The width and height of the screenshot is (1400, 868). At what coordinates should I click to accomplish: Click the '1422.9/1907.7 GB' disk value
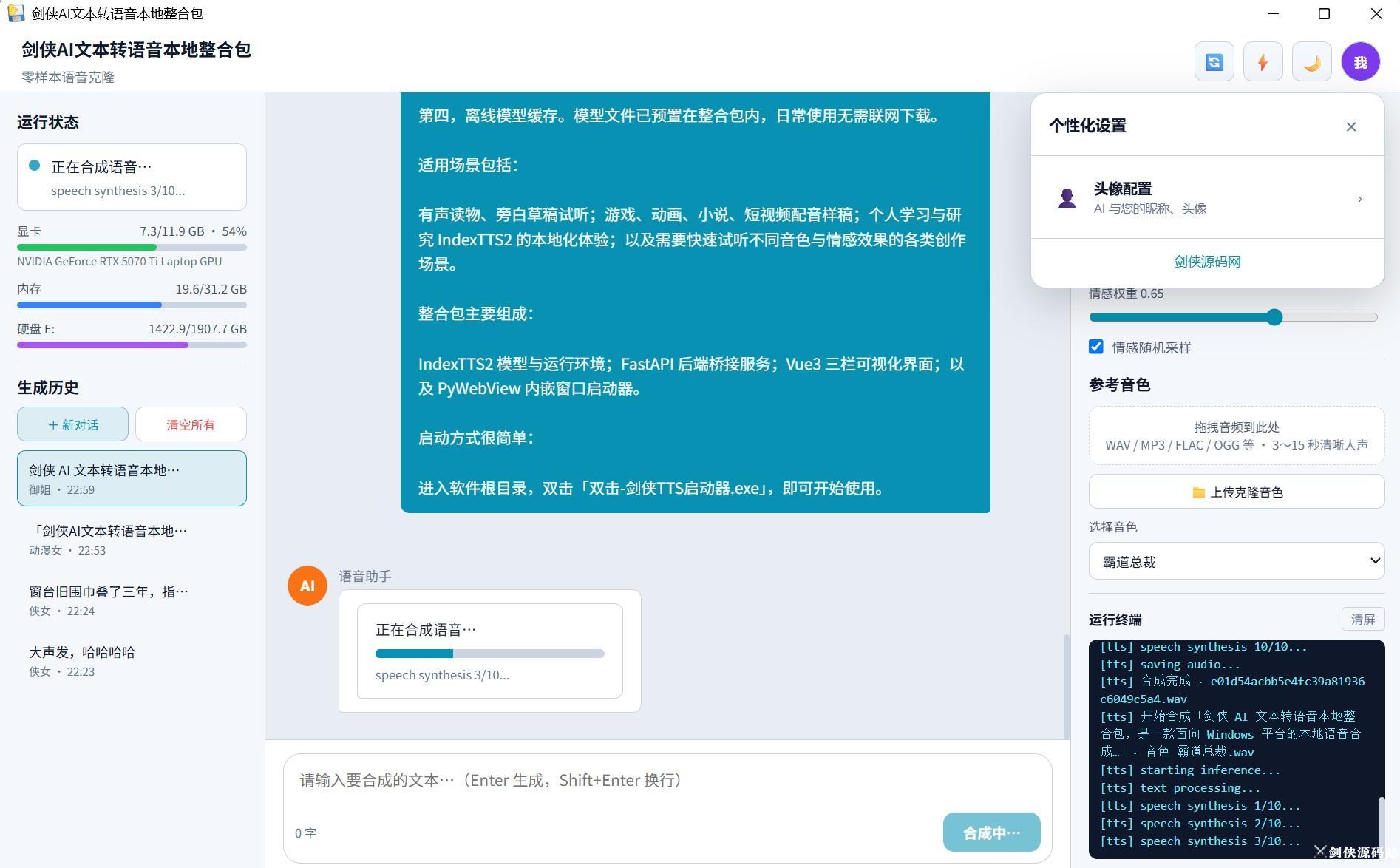coord(197,329)
